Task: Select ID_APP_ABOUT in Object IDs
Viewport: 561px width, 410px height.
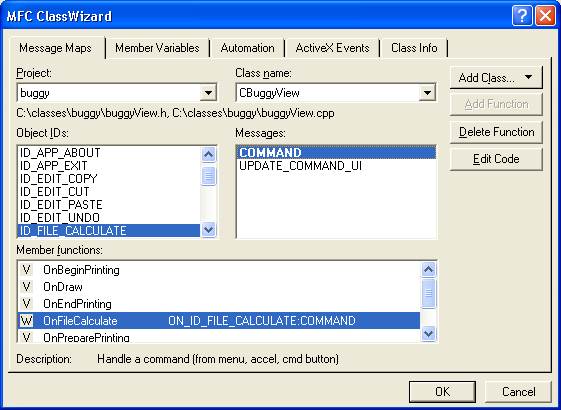Action: click(109, 153)
